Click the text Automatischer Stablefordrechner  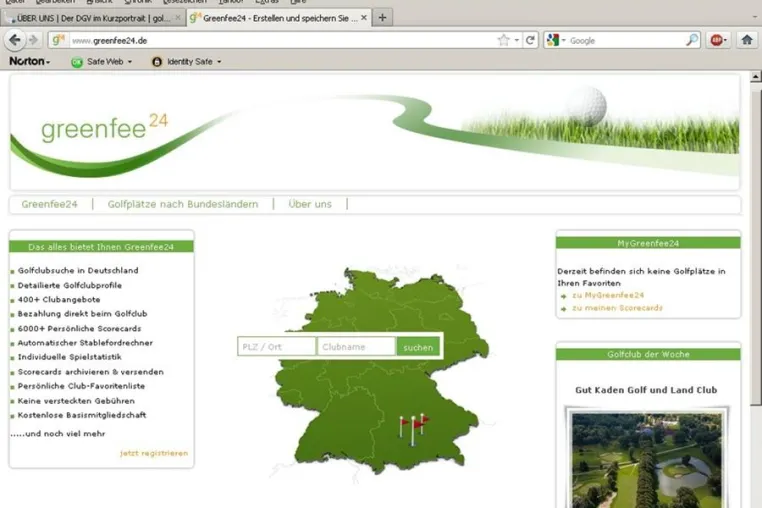coord(85,343)
